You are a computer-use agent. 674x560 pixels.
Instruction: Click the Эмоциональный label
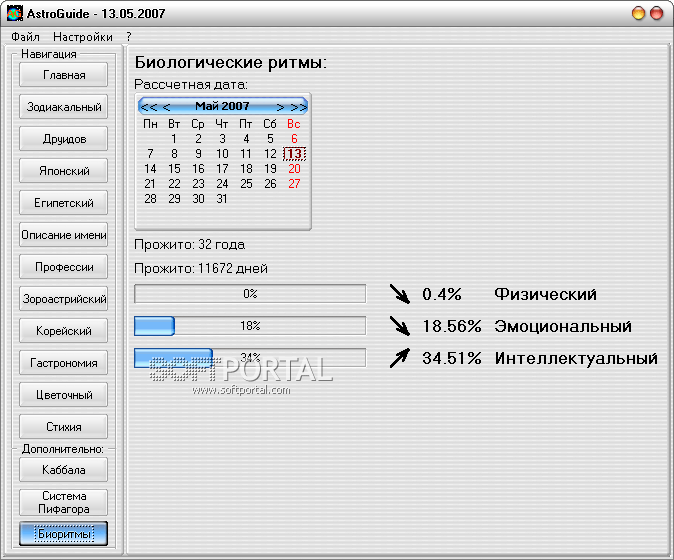point(563,326)
